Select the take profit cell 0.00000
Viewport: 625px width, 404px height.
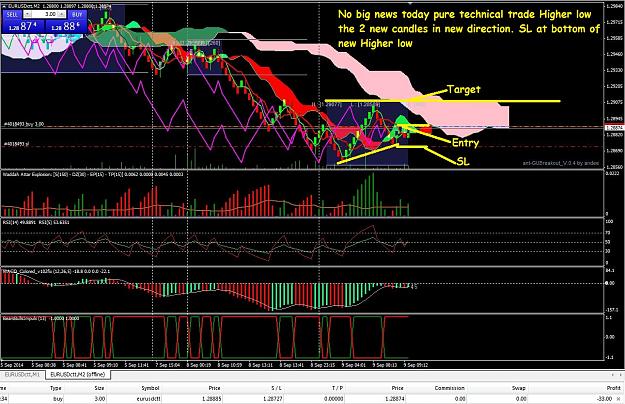(x=334, y=398)
